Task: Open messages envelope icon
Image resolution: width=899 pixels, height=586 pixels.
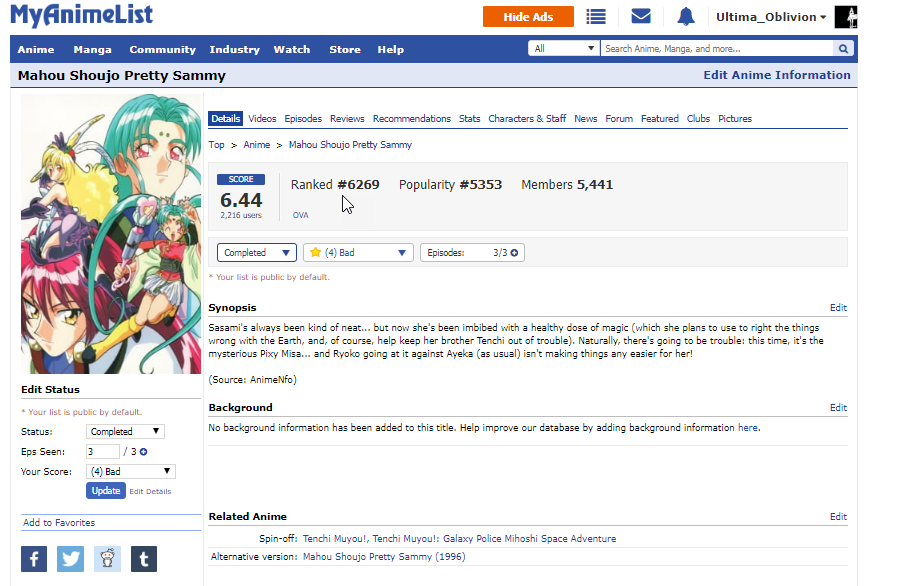Action: click(640, 16)
